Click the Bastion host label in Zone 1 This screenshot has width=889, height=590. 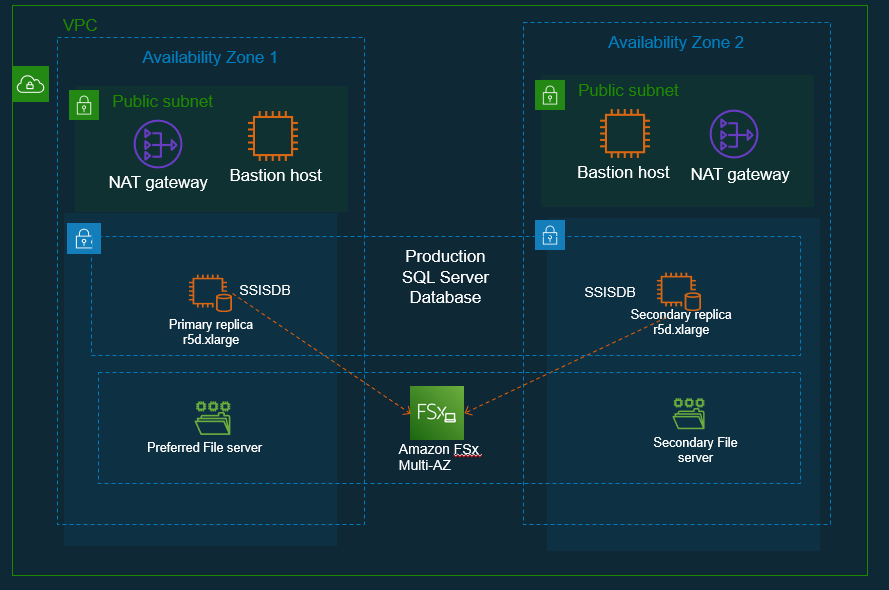[276, 175]
